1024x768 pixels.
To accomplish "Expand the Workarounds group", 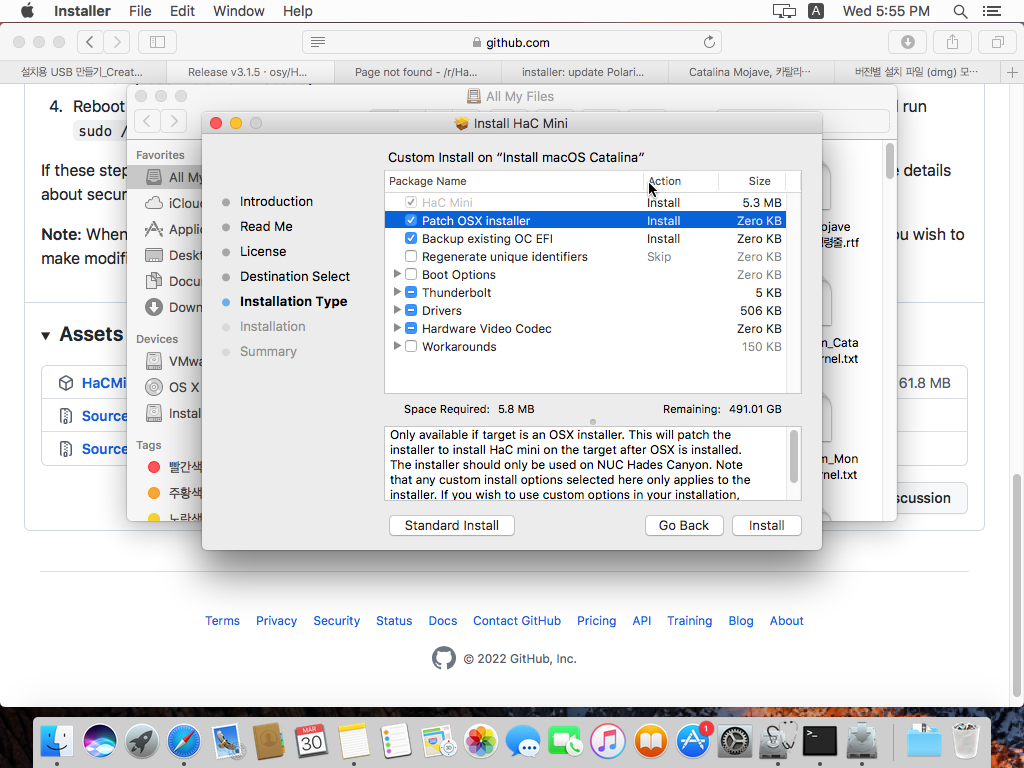I will click(x=397, y=346).
